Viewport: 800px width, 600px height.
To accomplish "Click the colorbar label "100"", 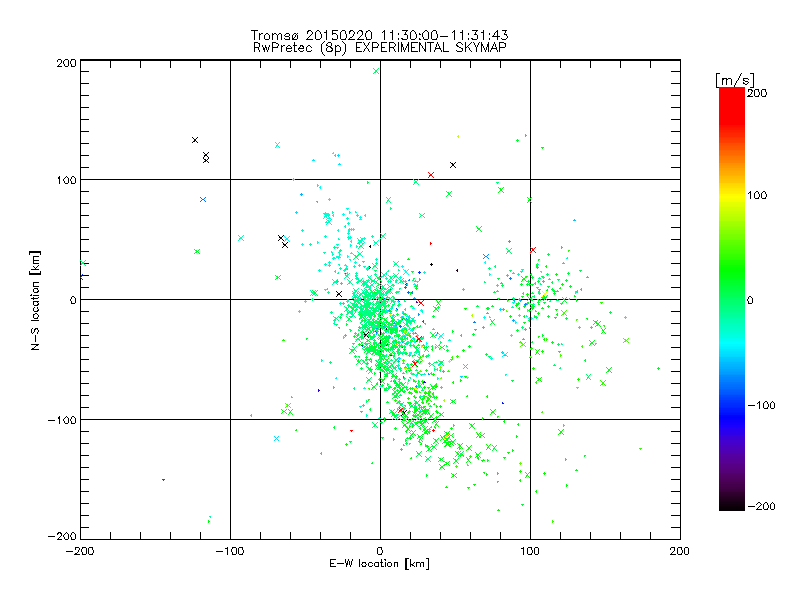I will pyautogui.click(x=757, y=195).
